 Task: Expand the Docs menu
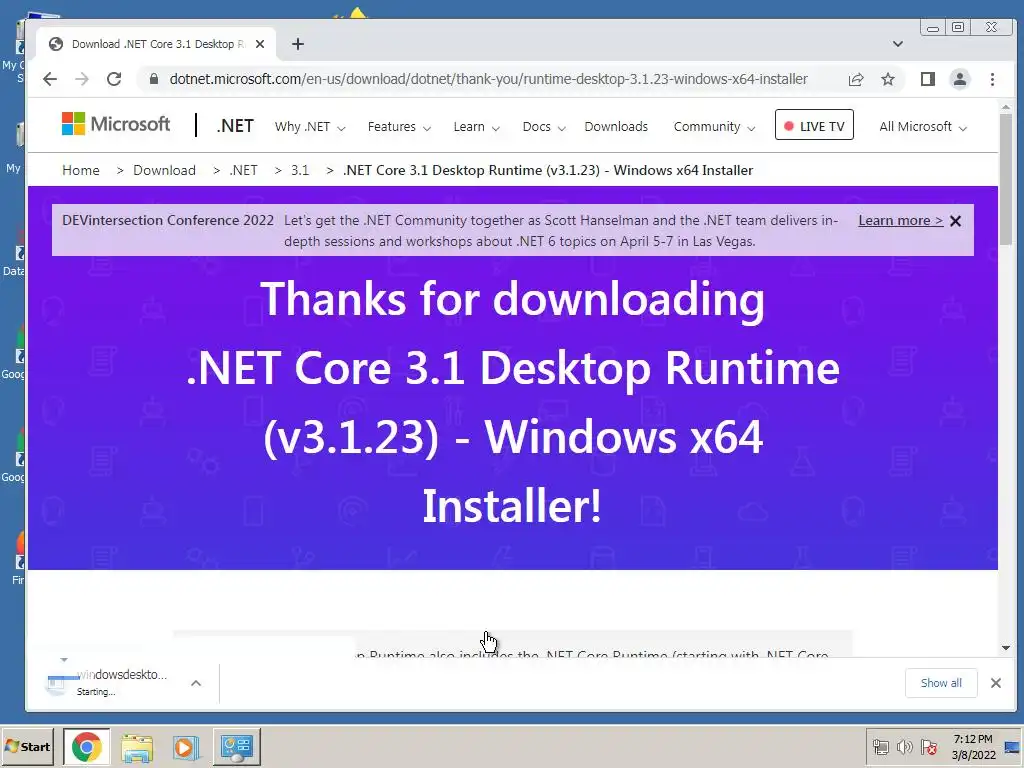(543, 127)
